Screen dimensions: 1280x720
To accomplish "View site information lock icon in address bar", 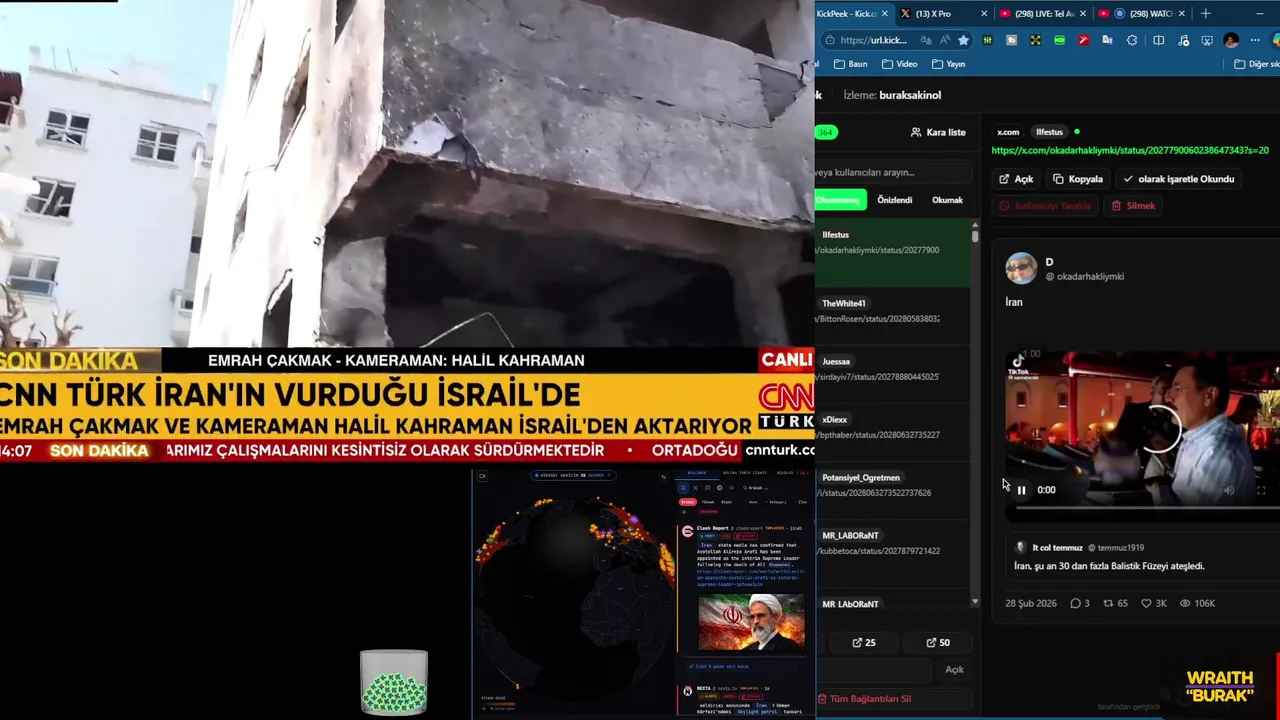I will click(829, 40).
